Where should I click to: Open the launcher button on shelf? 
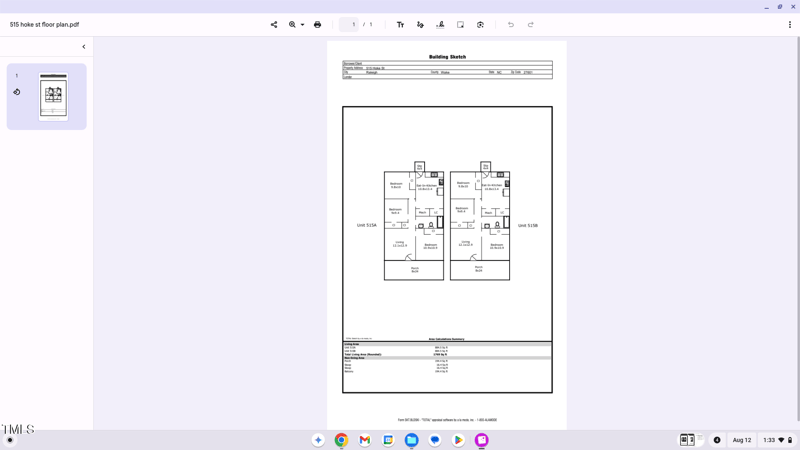(10, 440)
